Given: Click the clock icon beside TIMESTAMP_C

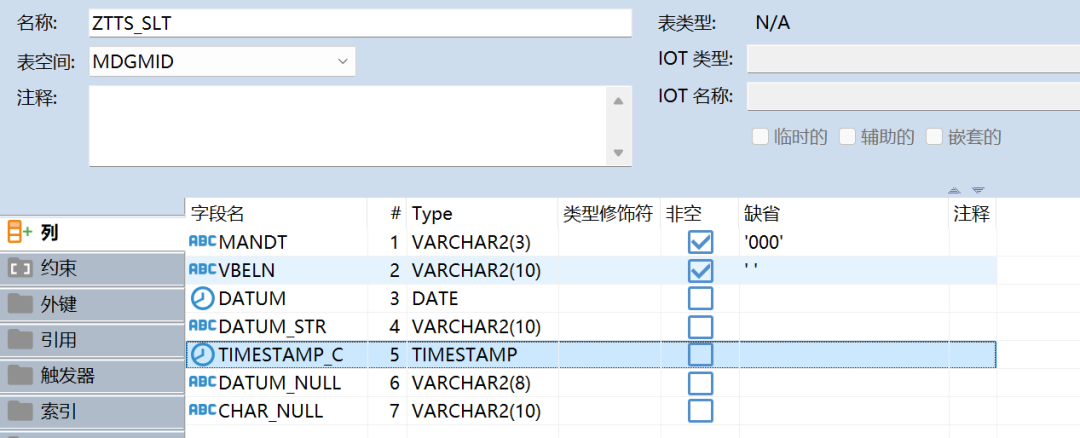Looking at the screenshot, I should pyautogui.click(x=202, y=355).
